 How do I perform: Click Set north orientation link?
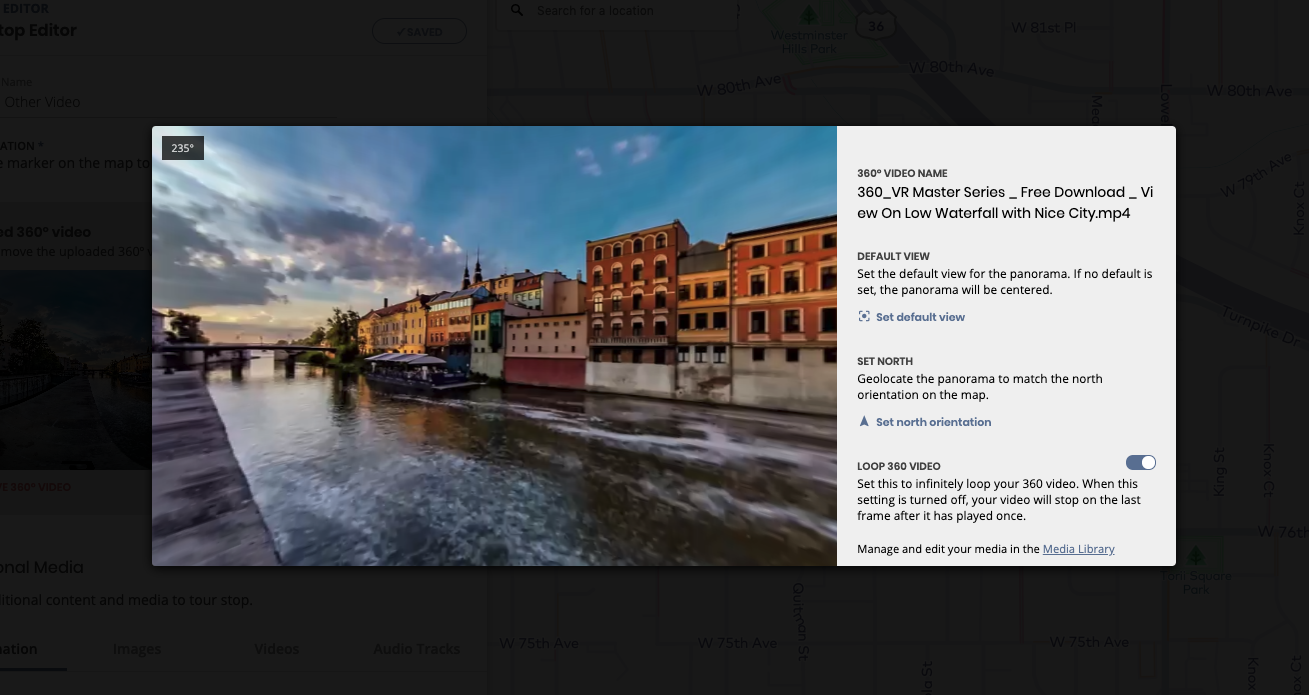[933, 422]
